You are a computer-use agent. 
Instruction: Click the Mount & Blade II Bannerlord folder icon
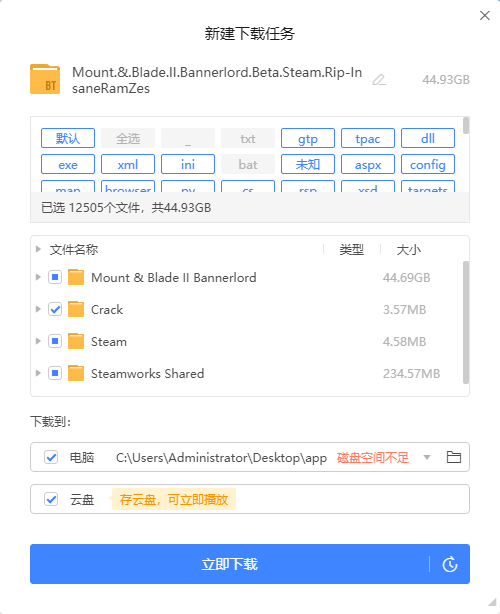[x=76, y=277]
